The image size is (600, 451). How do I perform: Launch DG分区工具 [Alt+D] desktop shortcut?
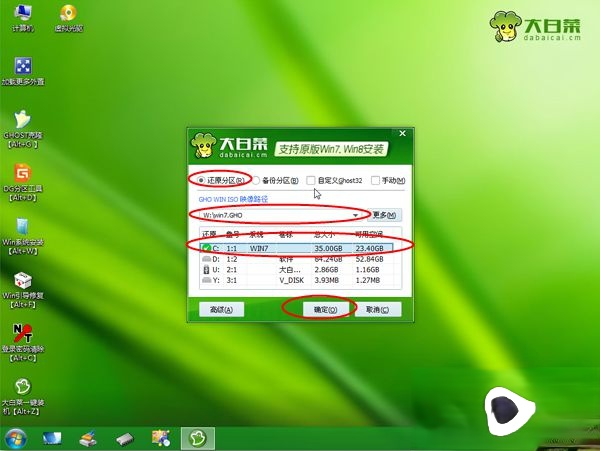23,183
